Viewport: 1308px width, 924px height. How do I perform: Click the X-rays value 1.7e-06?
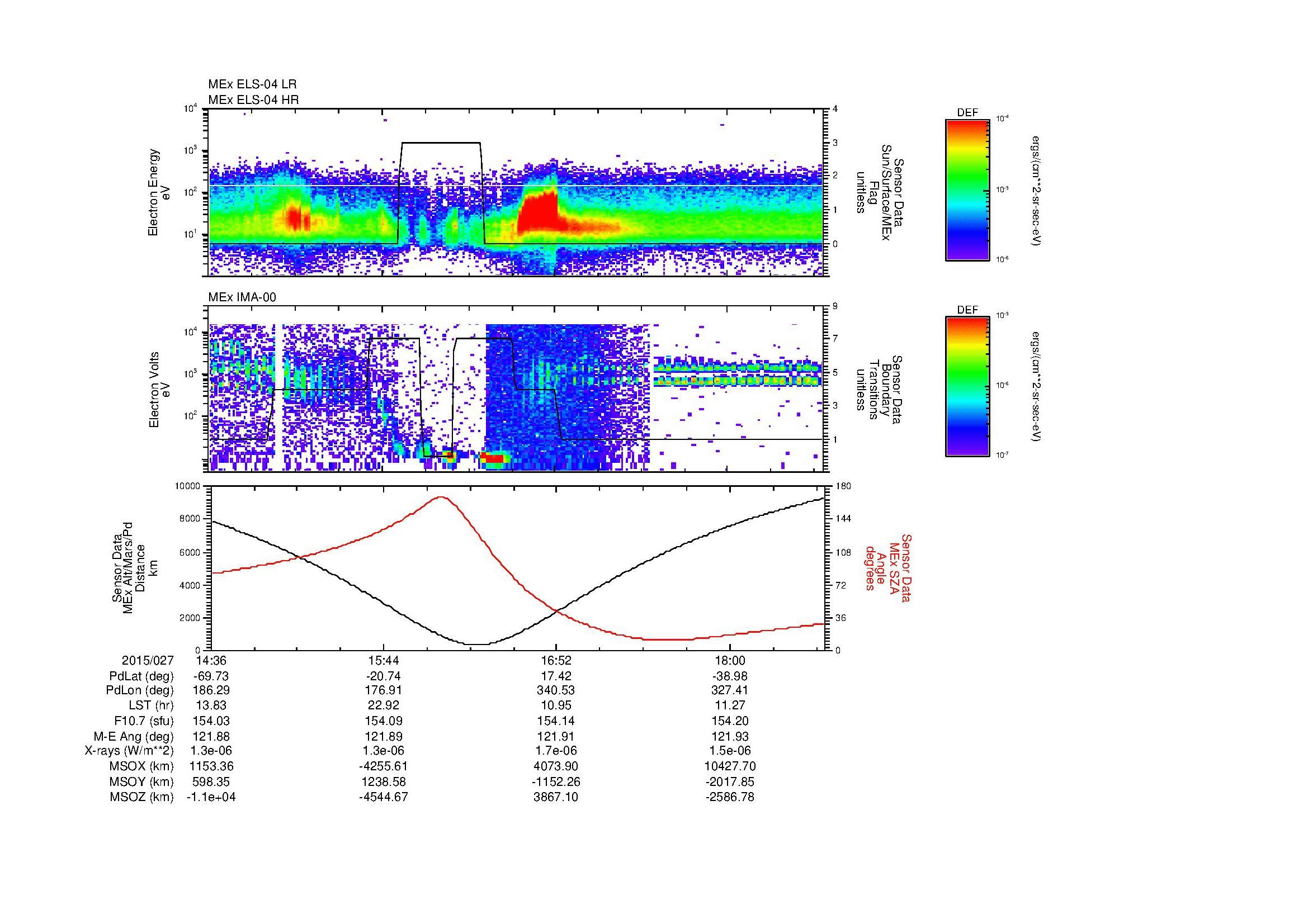556,751
